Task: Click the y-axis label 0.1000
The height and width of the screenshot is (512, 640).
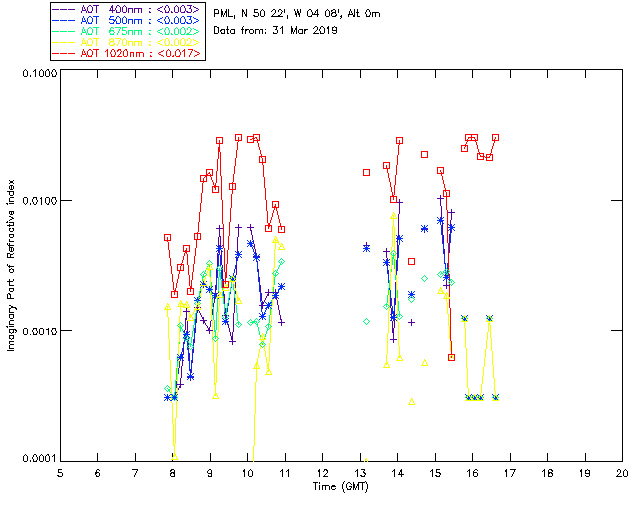Action: 40,73
